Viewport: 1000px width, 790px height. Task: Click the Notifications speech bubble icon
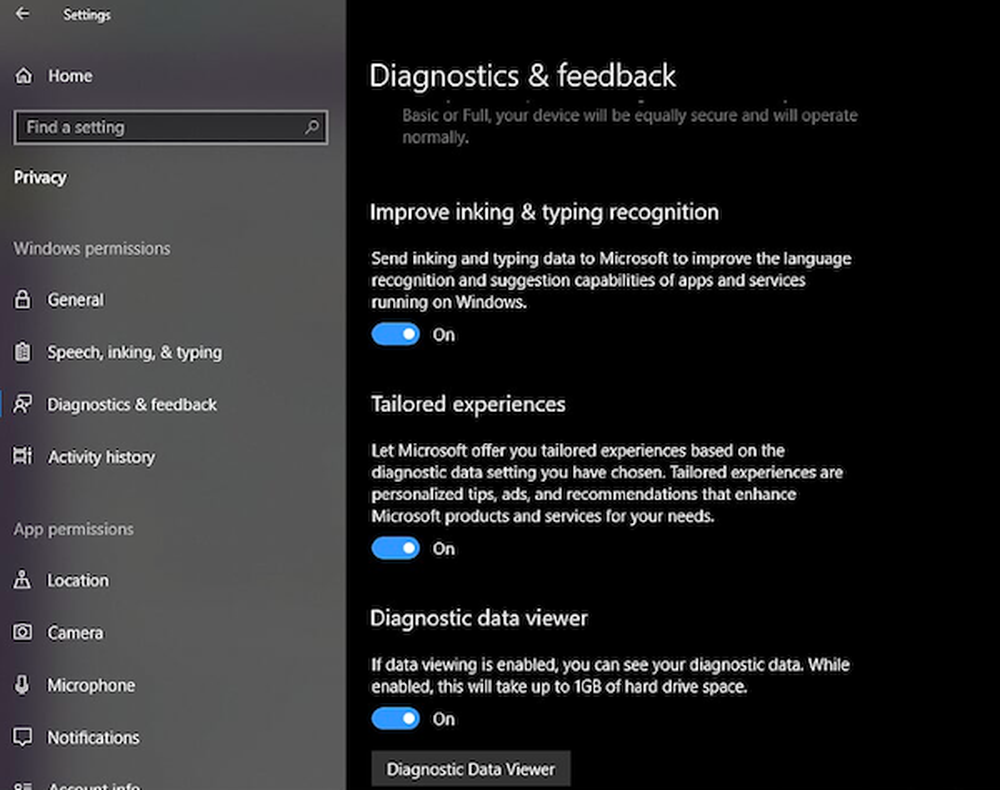[x=23, y=738]
